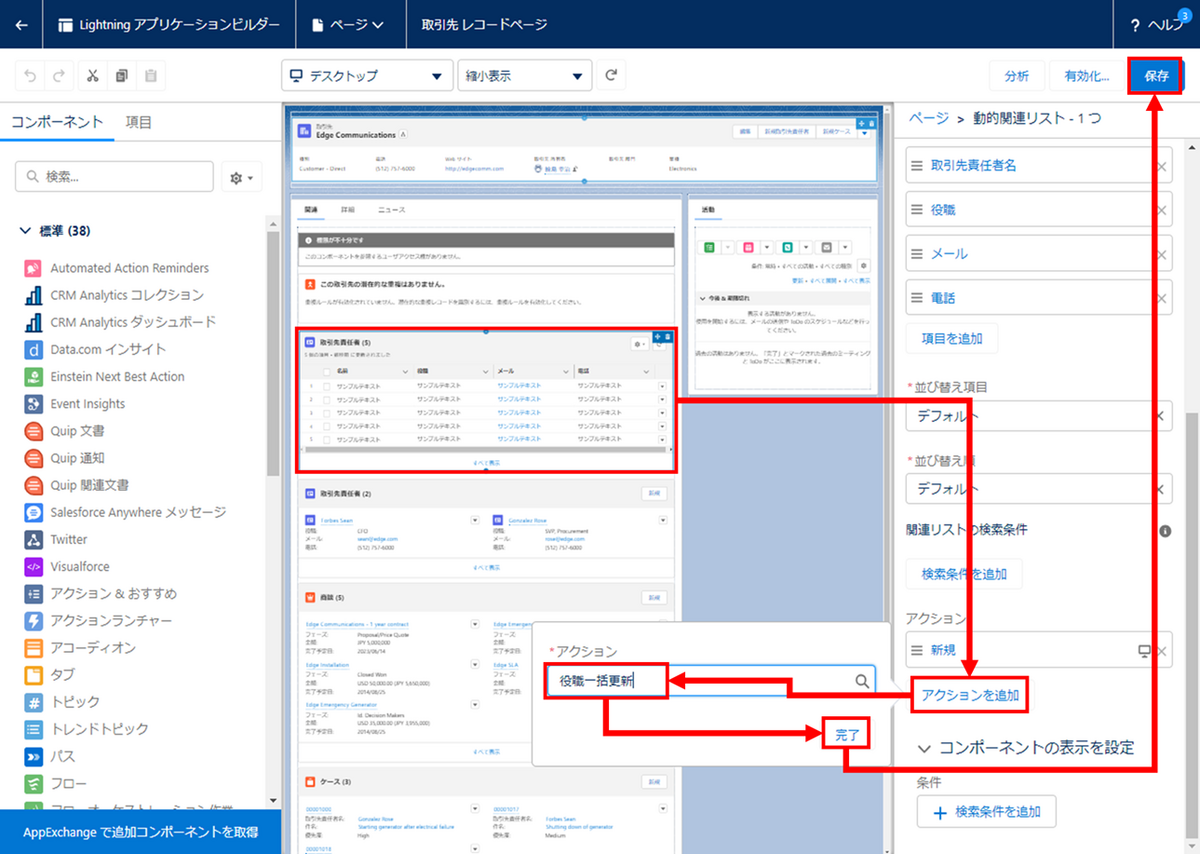This screenshot has height=854, width=1200.
Task: Paste component from the toolbar clipboard icon
Action: (x=151, y=76)
